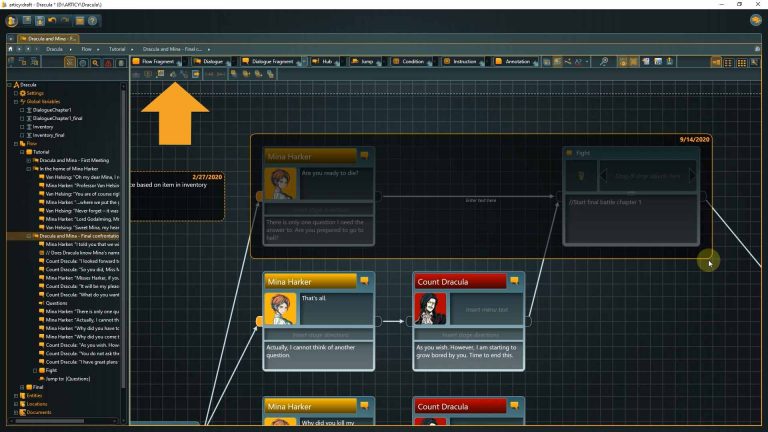Image resolution: width=768 pixels, height=432 pixels.
Task: Open the breadcrumb arrow after Dracula
Action: click(71, 49)
